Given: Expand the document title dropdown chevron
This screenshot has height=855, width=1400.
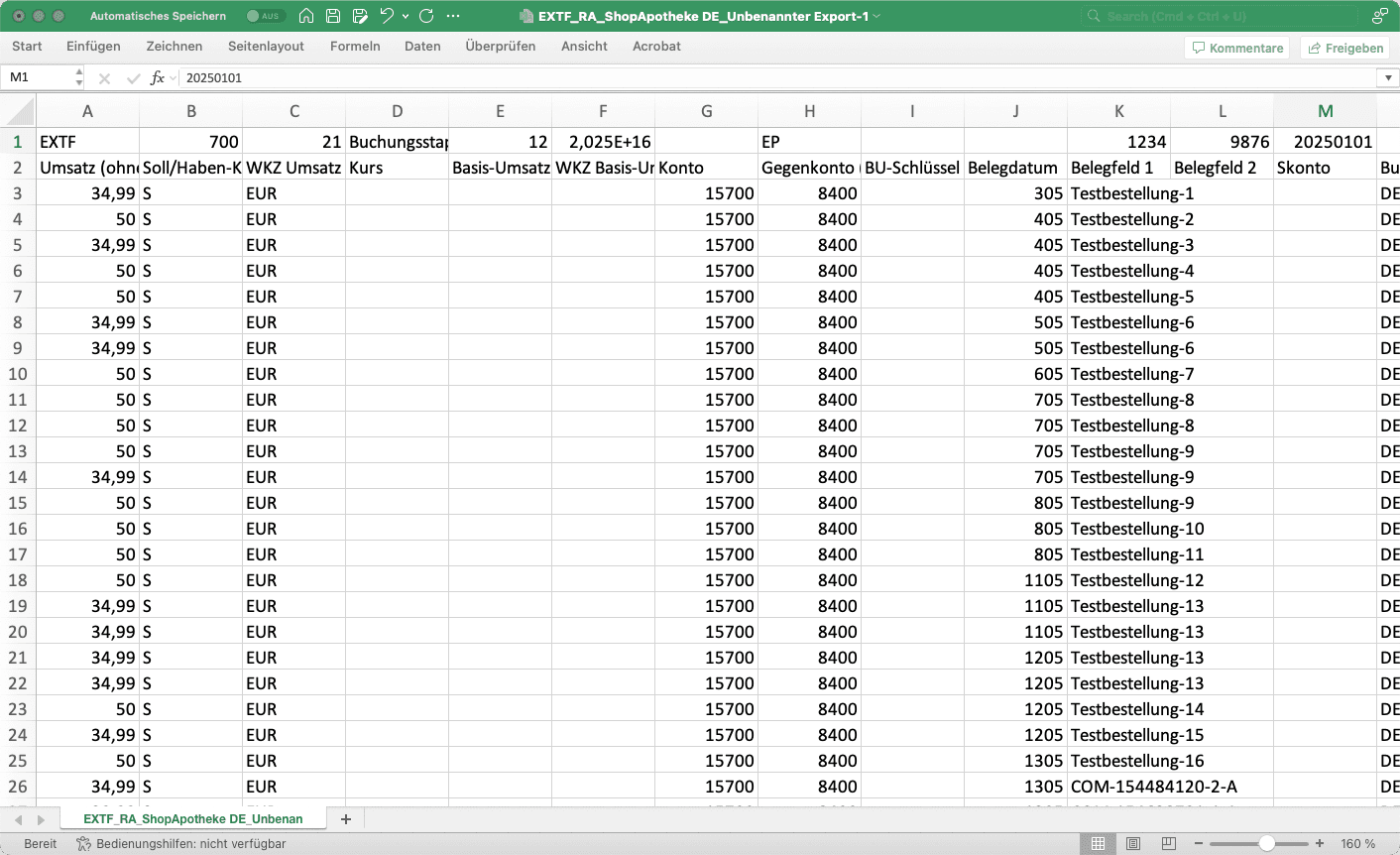Looking at the screenshot, I should click(876, 16).
